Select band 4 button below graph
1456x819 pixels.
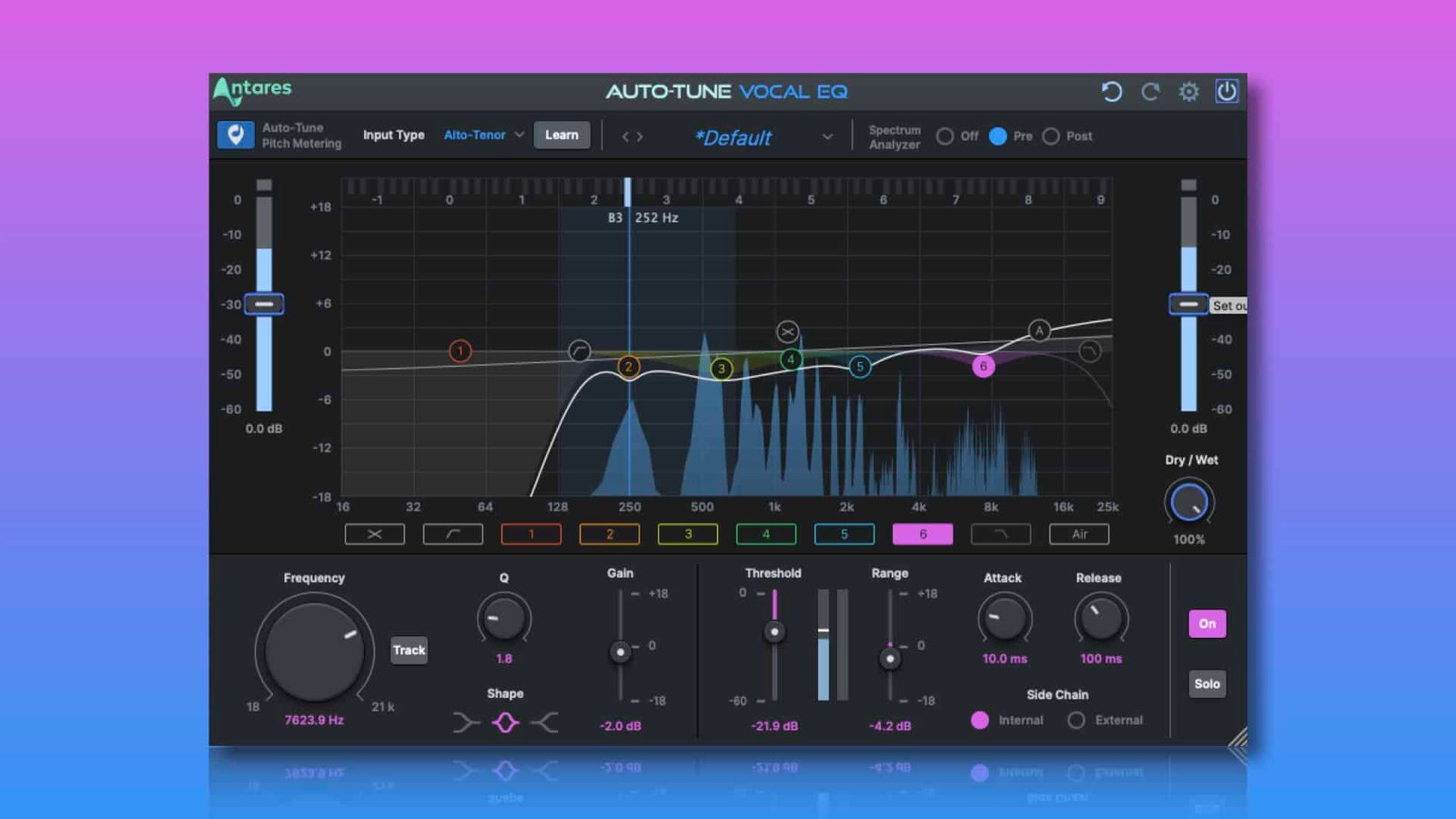point(766,534)
